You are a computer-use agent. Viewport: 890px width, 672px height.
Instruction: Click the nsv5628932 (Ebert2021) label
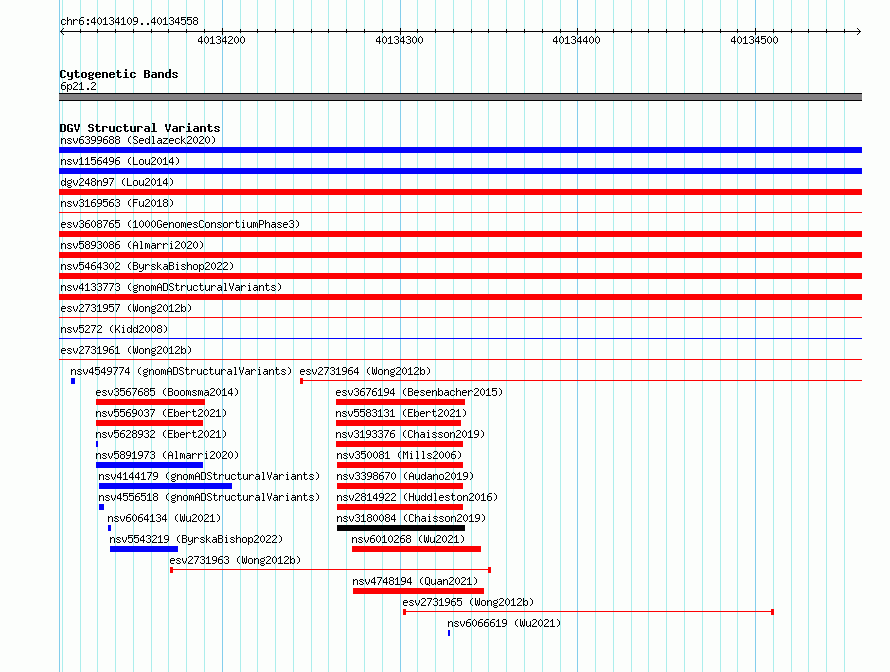(161, 434)
